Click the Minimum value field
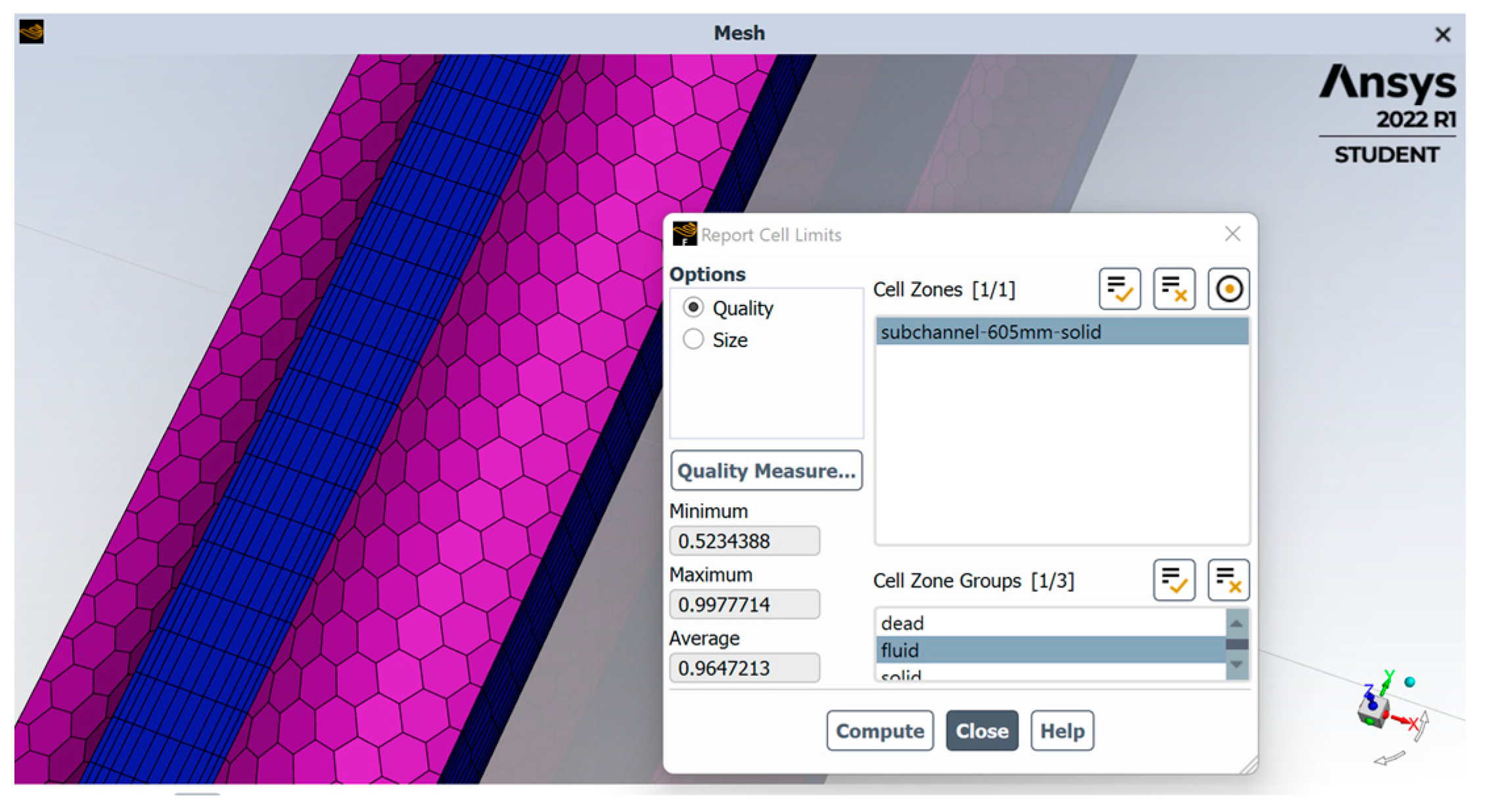Image resolution: width=1485 pixels, height=812 pixels. tap(744, 541)
